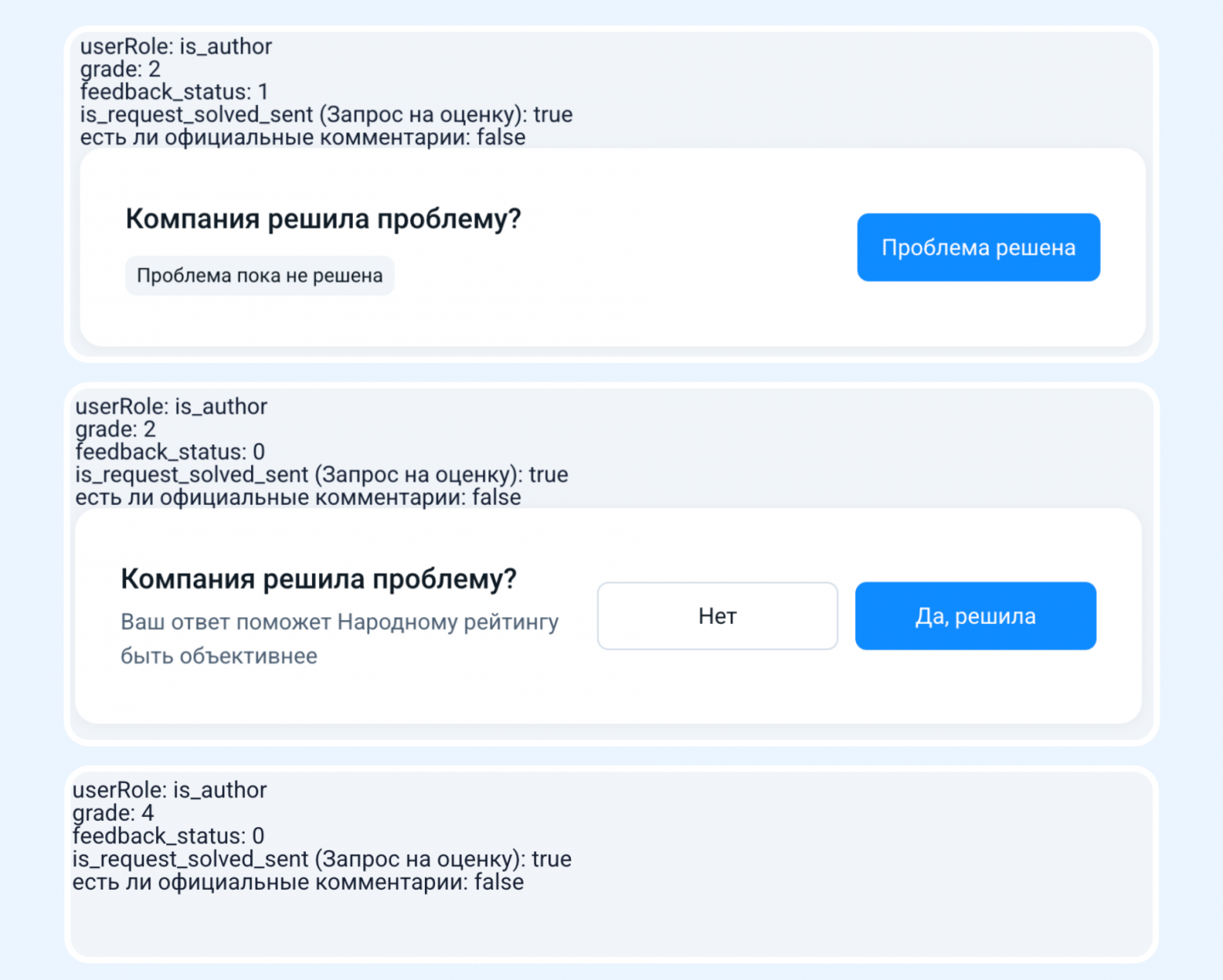
Task: Click the blue "Проблема решена" button
Action: [978, 247]
